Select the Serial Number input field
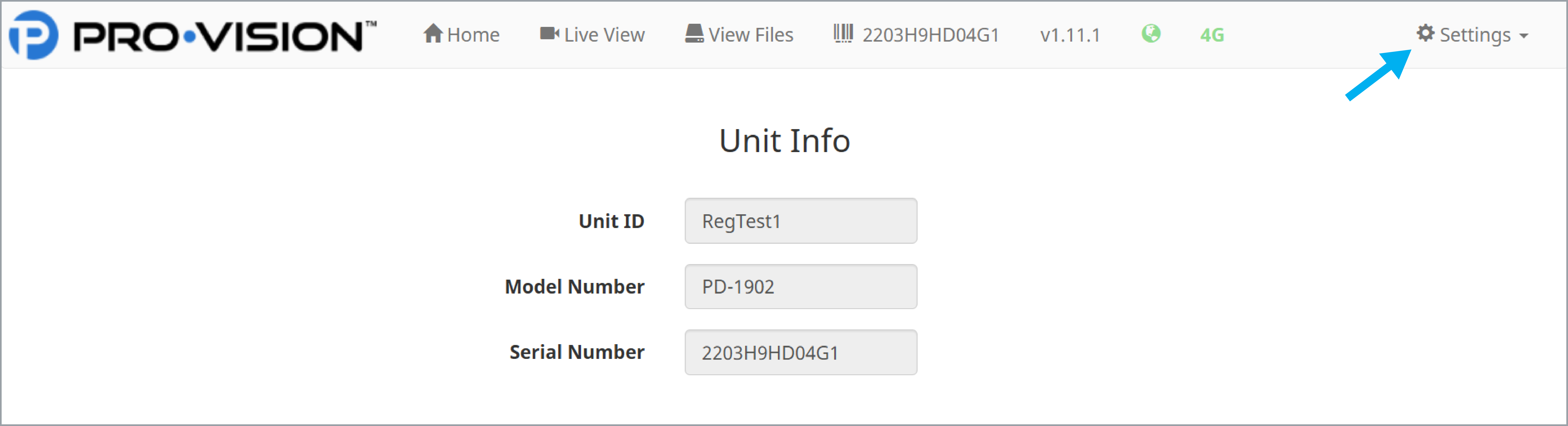The width and height of the screenshot is (1568, 426). (800, 352)
